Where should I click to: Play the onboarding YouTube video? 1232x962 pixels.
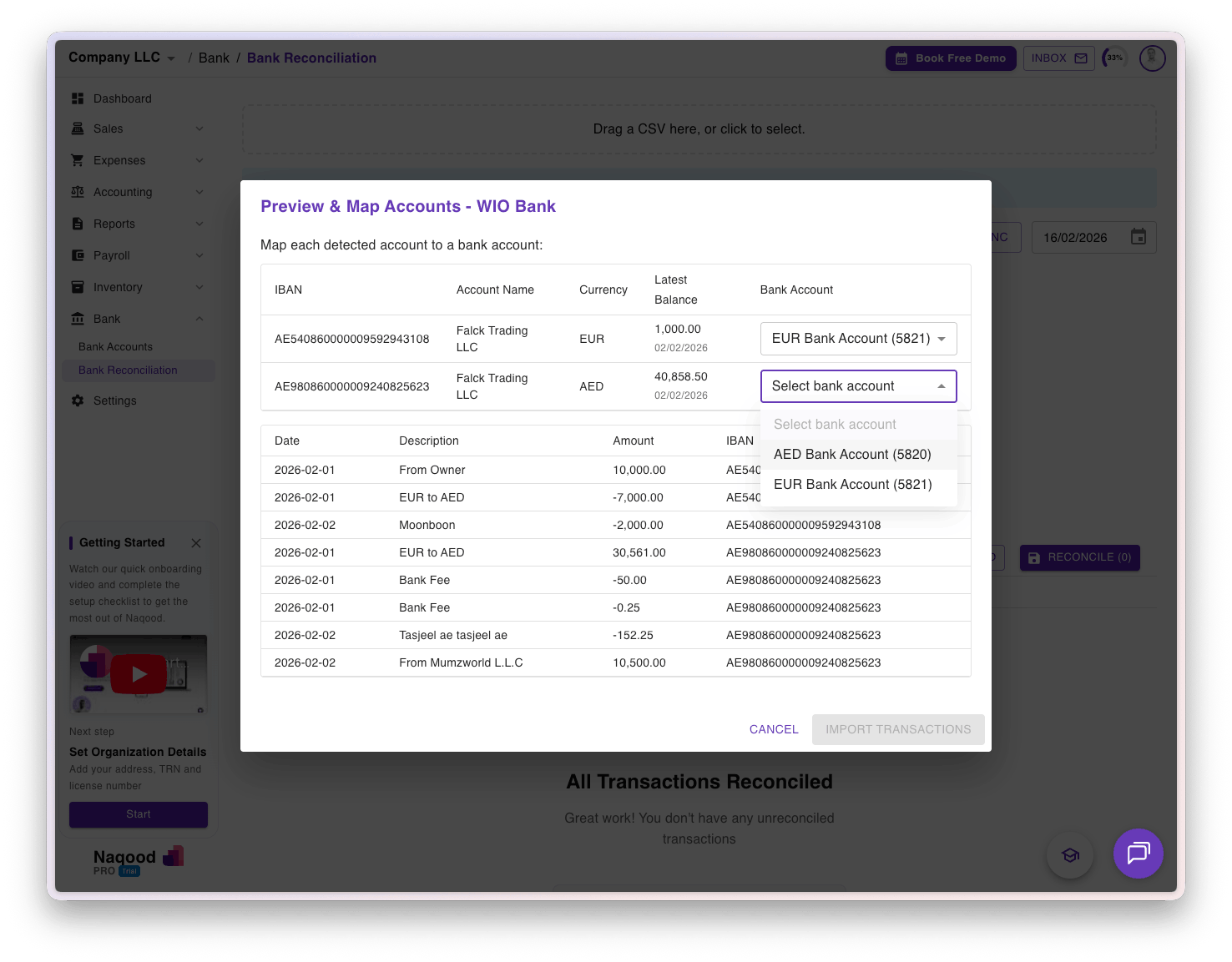tap(139, 674)
